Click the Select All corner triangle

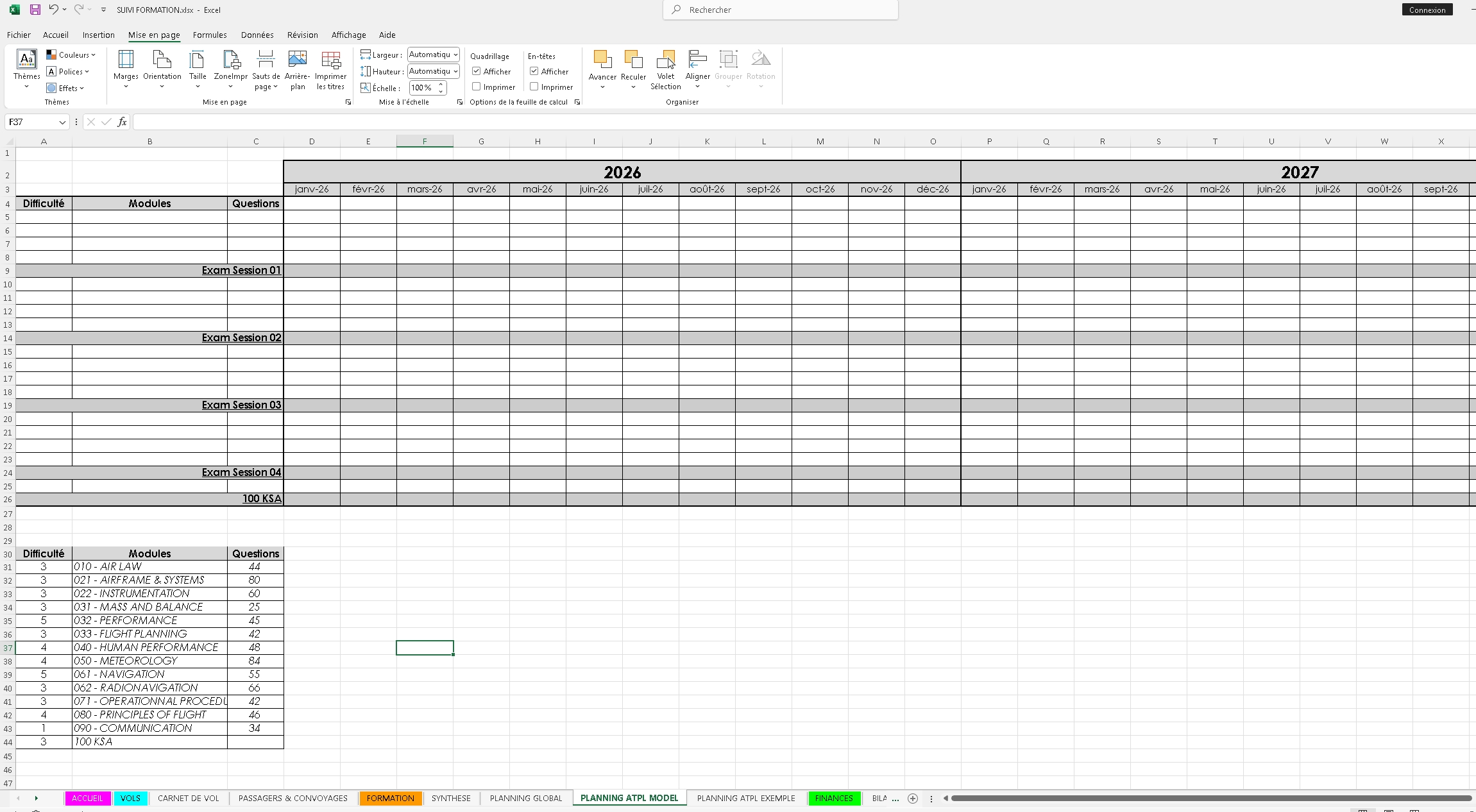(x=8, y=141)
